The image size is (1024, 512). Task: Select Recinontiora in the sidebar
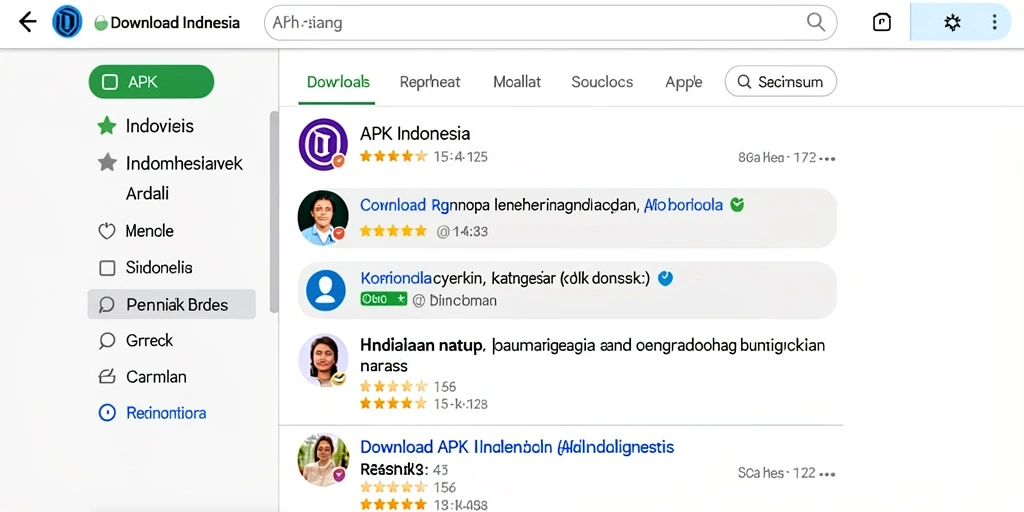click(166, 413)
